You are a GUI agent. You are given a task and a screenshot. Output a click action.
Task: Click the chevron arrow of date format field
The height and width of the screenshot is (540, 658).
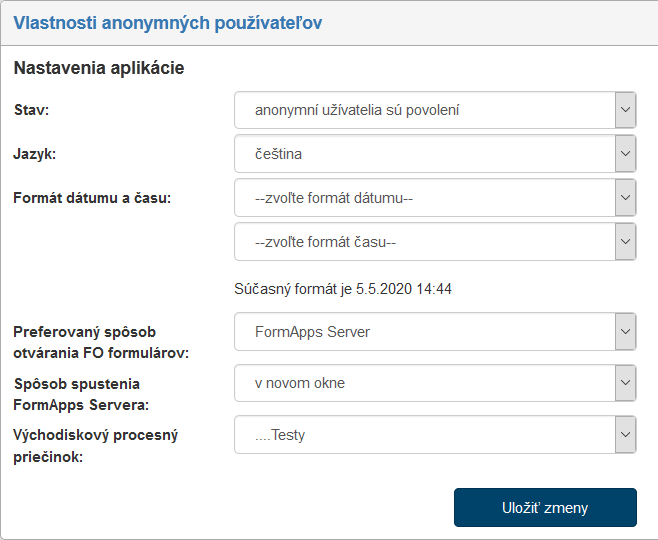click(x=626, y=198)
